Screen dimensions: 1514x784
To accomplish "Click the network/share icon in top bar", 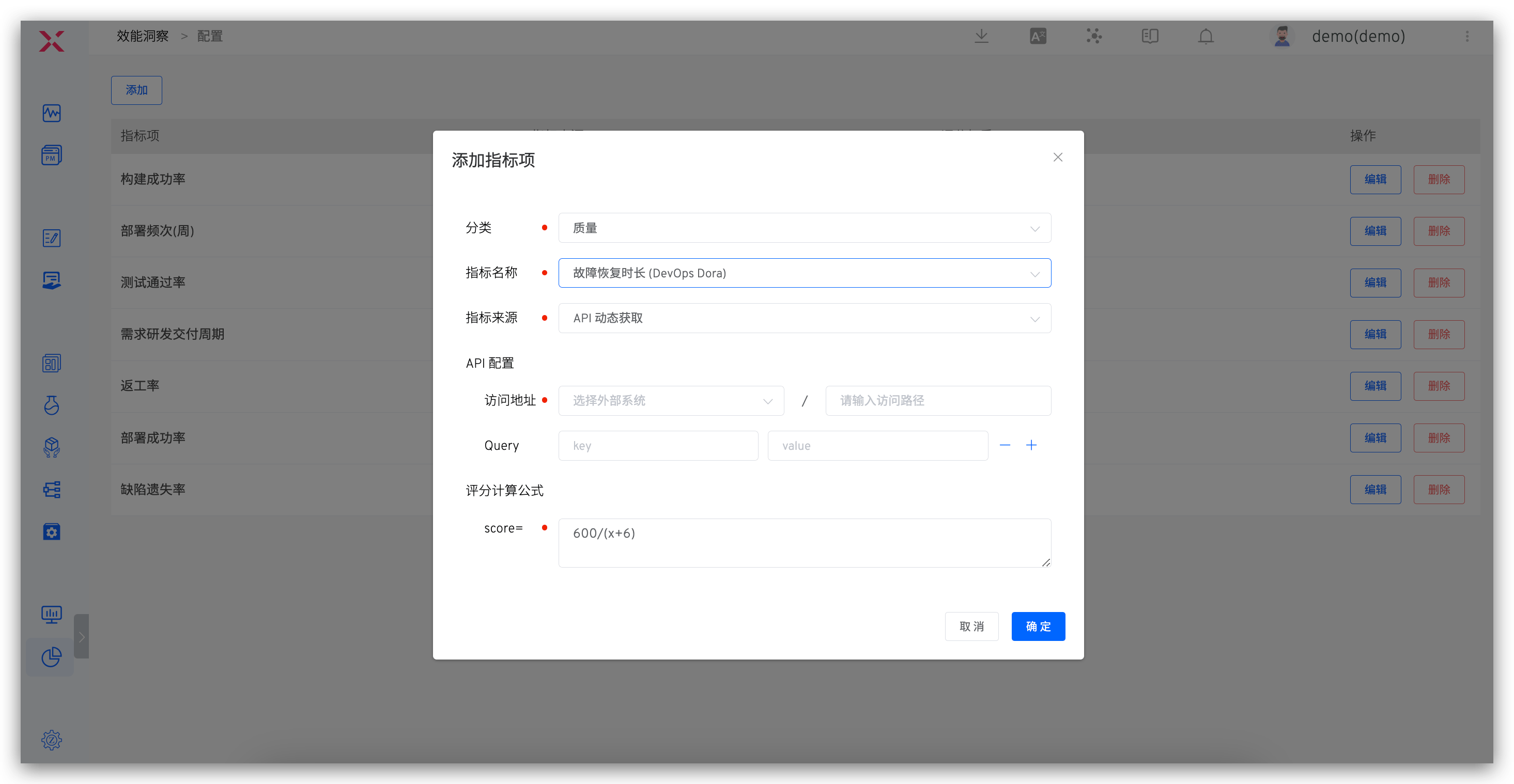I will (x=1094, y=36).
